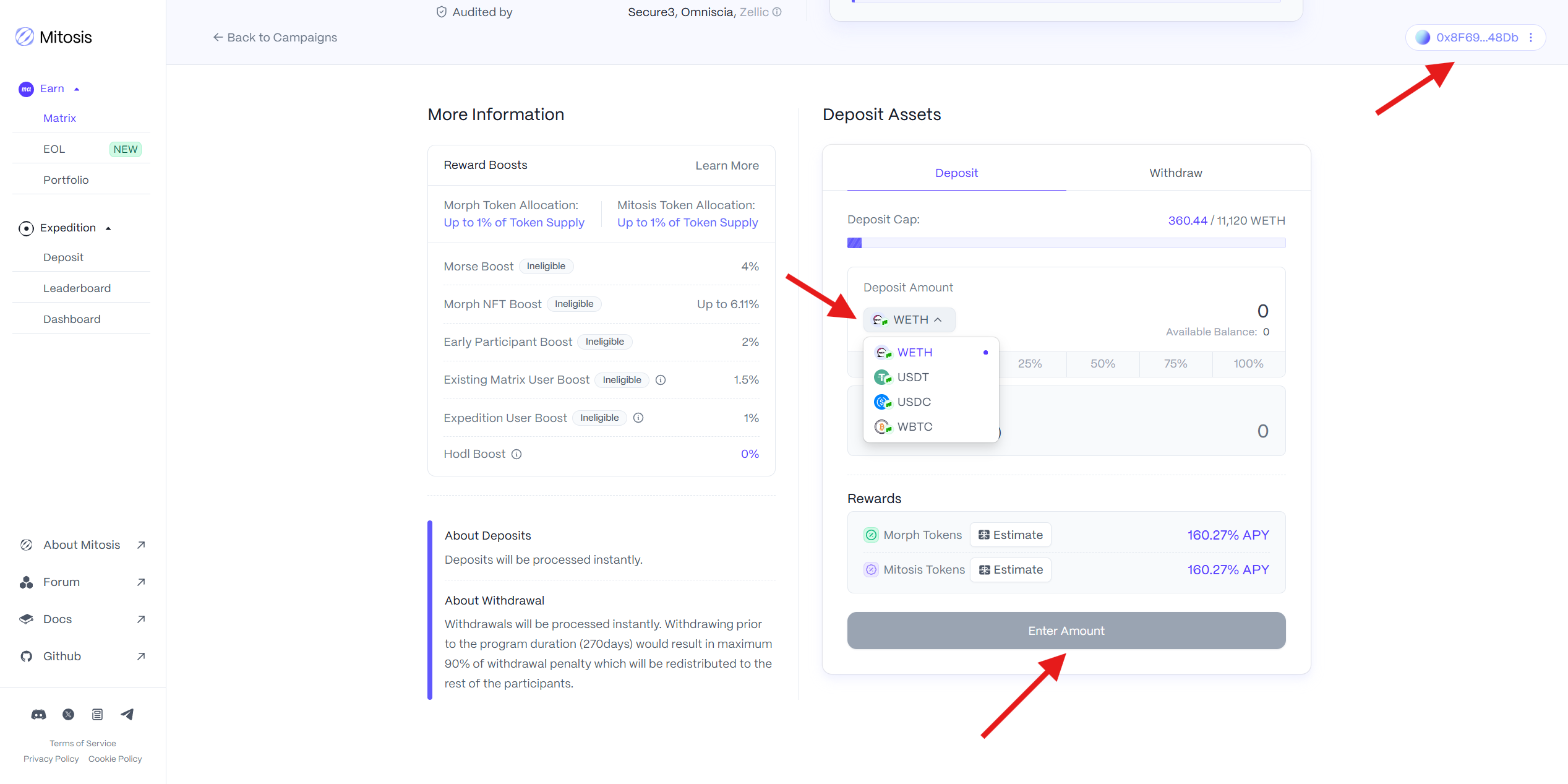Switch to the Withdraw tab
Viewport: 1568px width, 784px height.
click(x=1176, y=173)
